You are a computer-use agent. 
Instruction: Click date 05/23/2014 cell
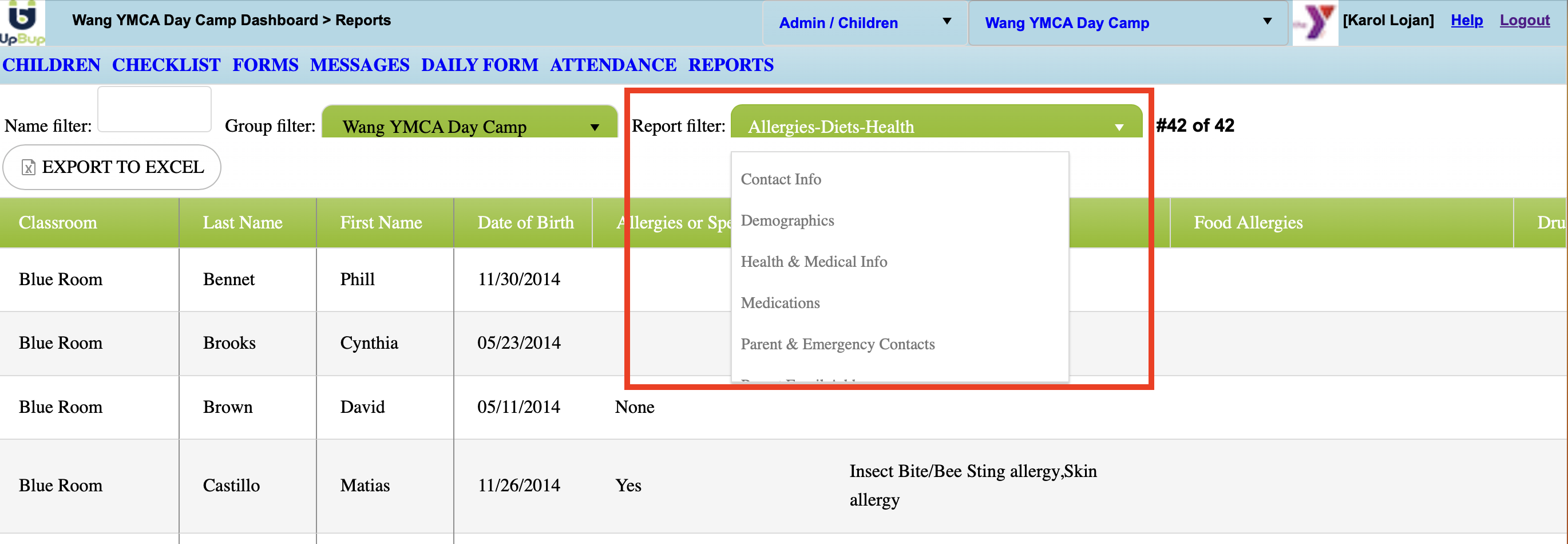click(x=518, y=343)
